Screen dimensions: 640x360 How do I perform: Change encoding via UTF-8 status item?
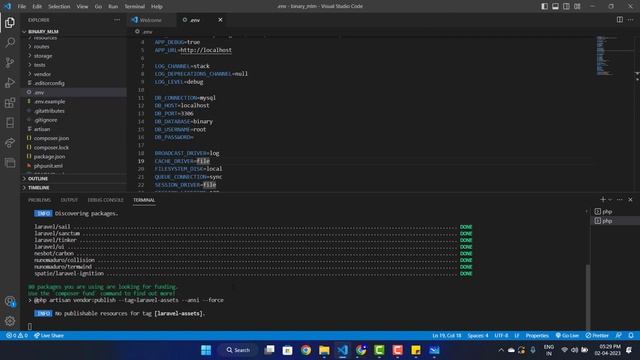(501, 336)
